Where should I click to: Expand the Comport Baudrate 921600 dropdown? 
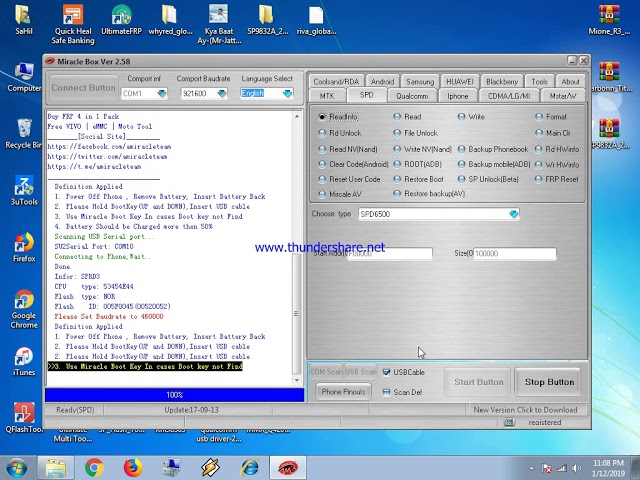pos(222,93)
